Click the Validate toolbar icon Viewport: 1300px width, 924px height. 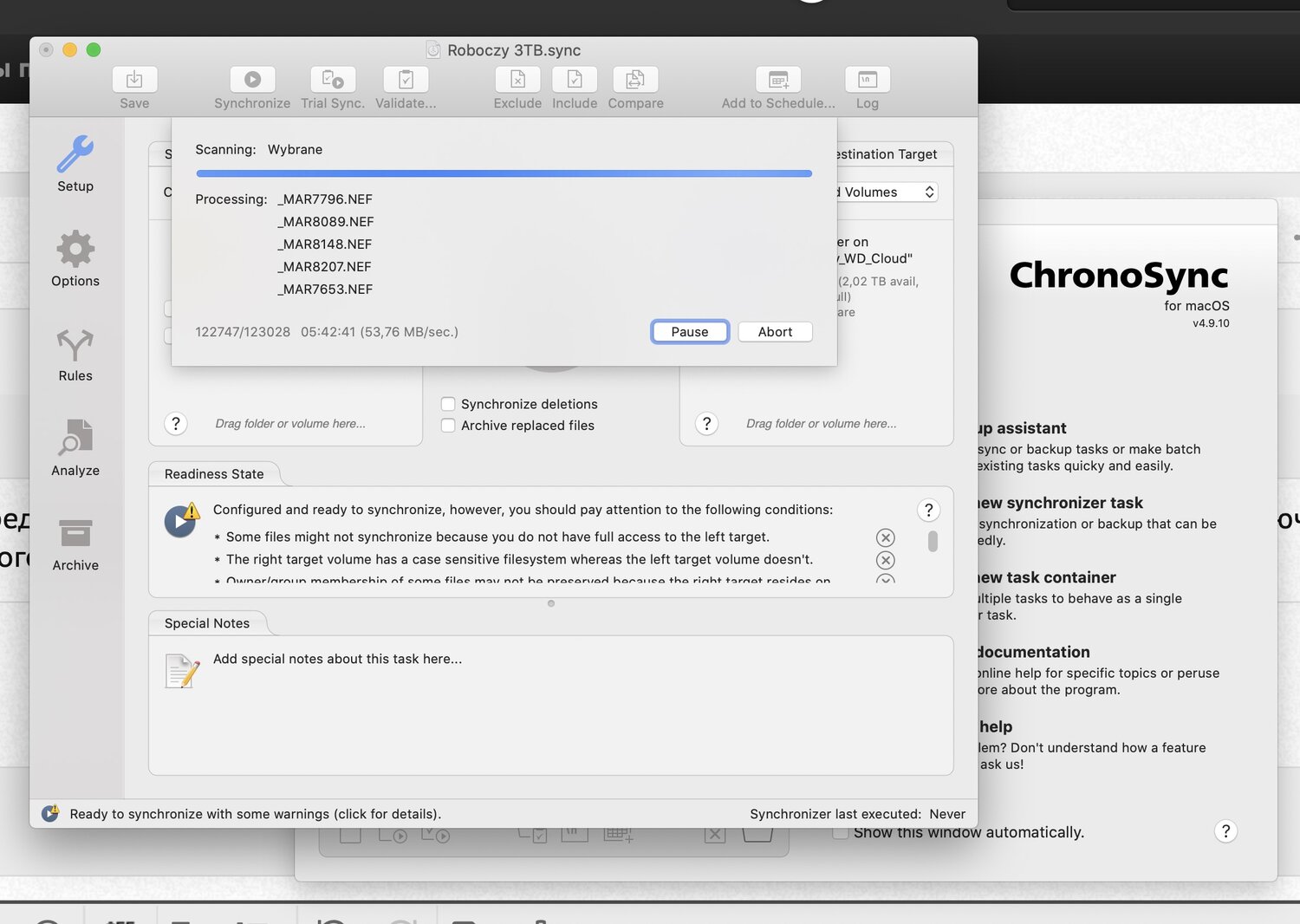406,80
